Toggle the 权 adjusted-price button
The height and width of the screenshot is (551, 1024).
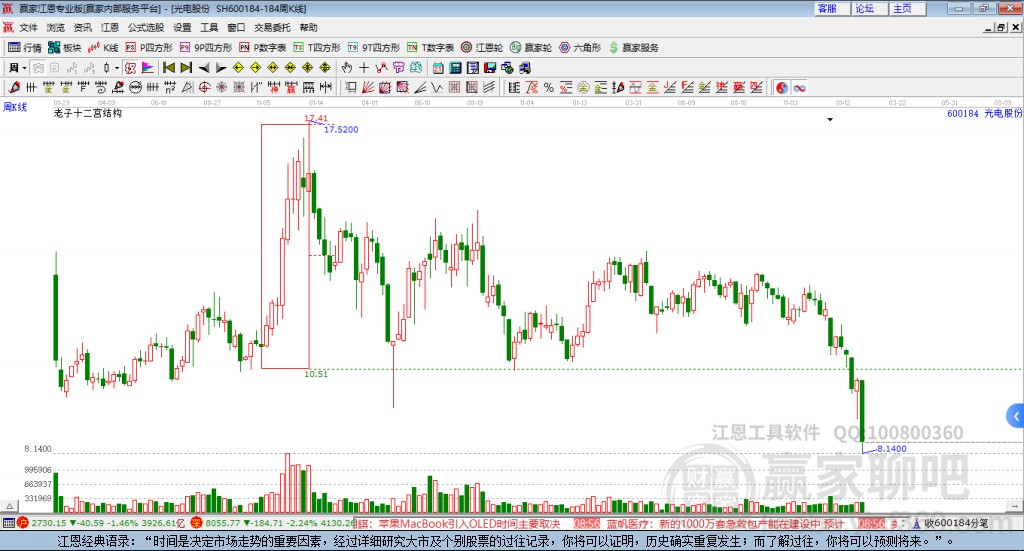click(x=130, y=68)
